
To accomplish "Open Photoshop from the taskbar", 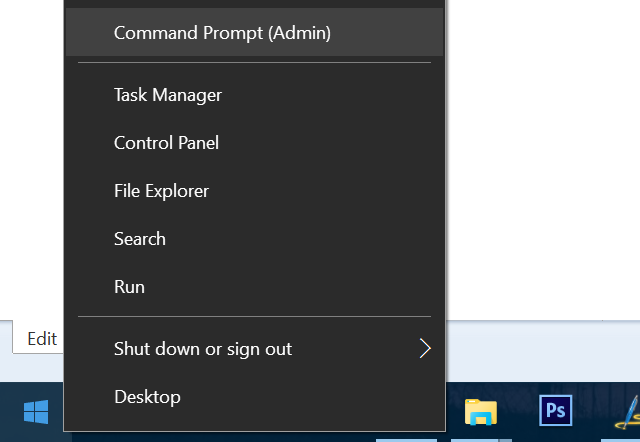I will (556, 411).
